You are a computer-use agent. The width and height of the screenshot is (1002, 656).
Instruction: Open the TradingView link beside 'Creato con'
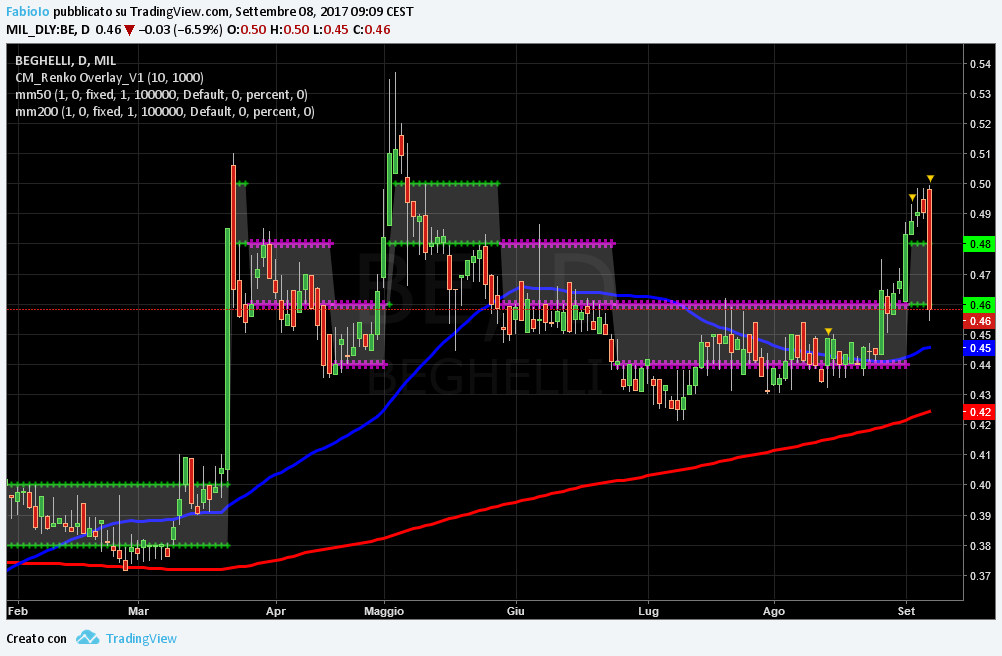(141, 639)
